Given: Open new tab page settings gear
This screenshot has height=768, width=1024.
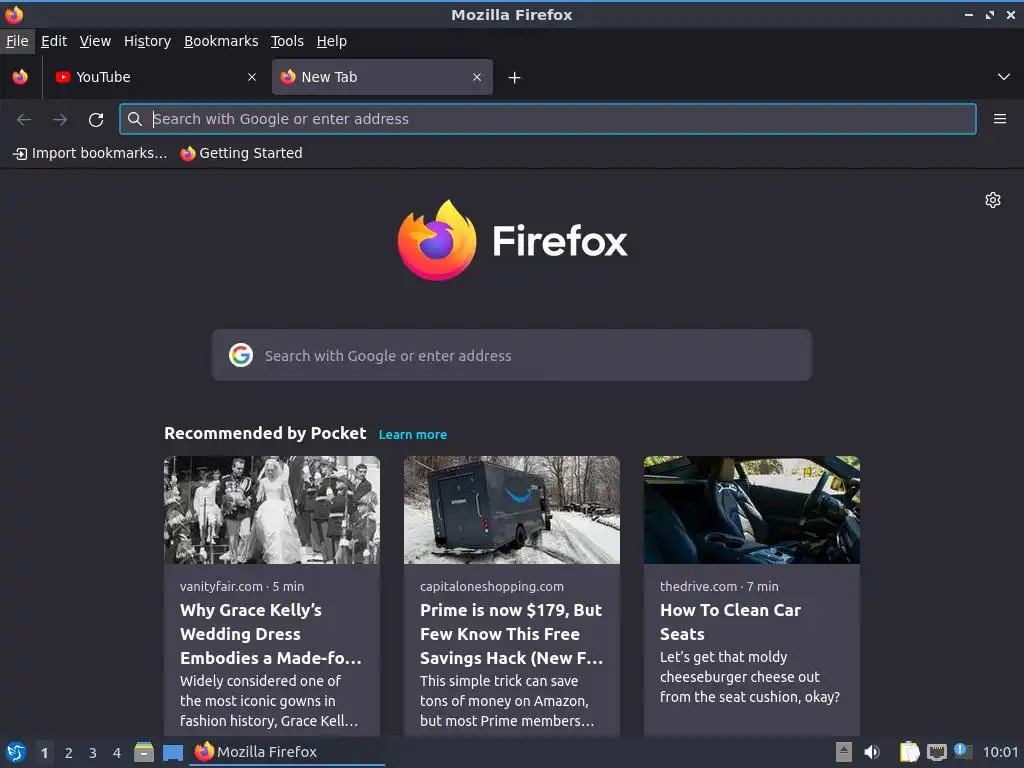Looking at the screenshot, I should 993,200.
